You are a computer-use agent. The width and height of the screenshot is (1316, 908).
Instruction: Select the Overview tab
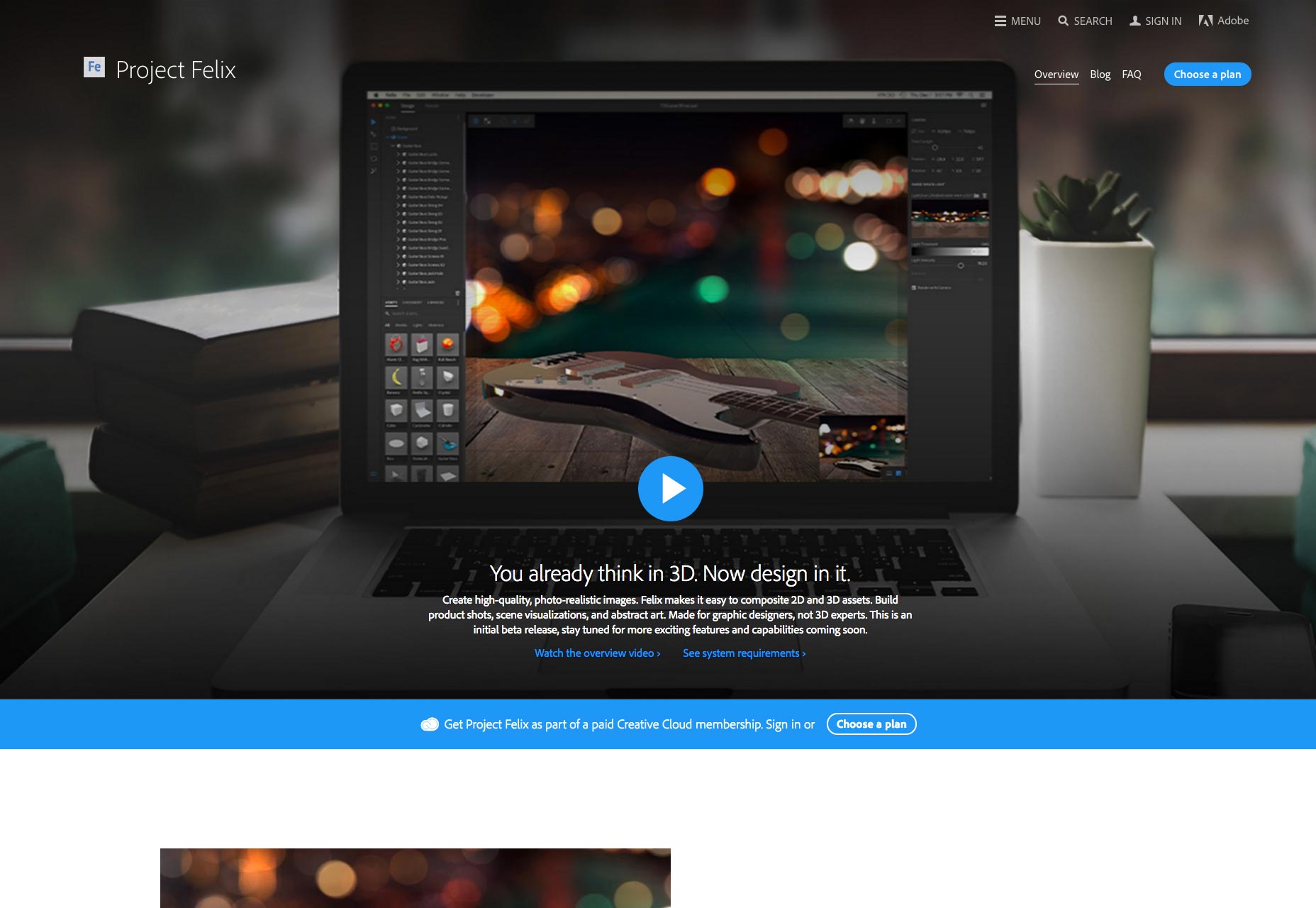click(x=1056, y=74)
